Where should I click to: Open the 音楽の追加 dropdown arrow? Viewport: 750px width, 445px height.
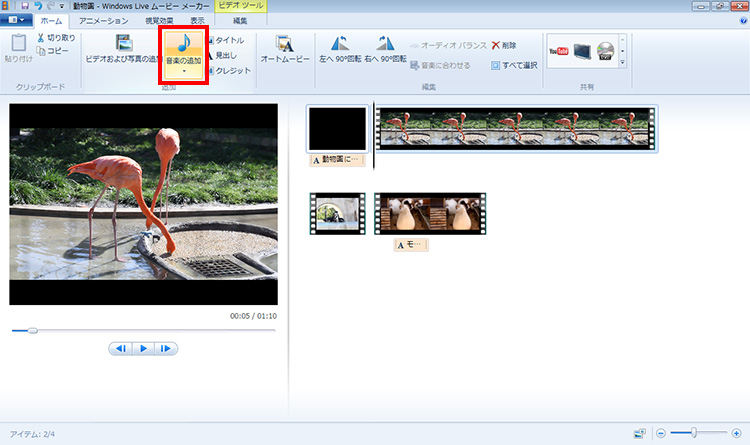pos(184,71)
